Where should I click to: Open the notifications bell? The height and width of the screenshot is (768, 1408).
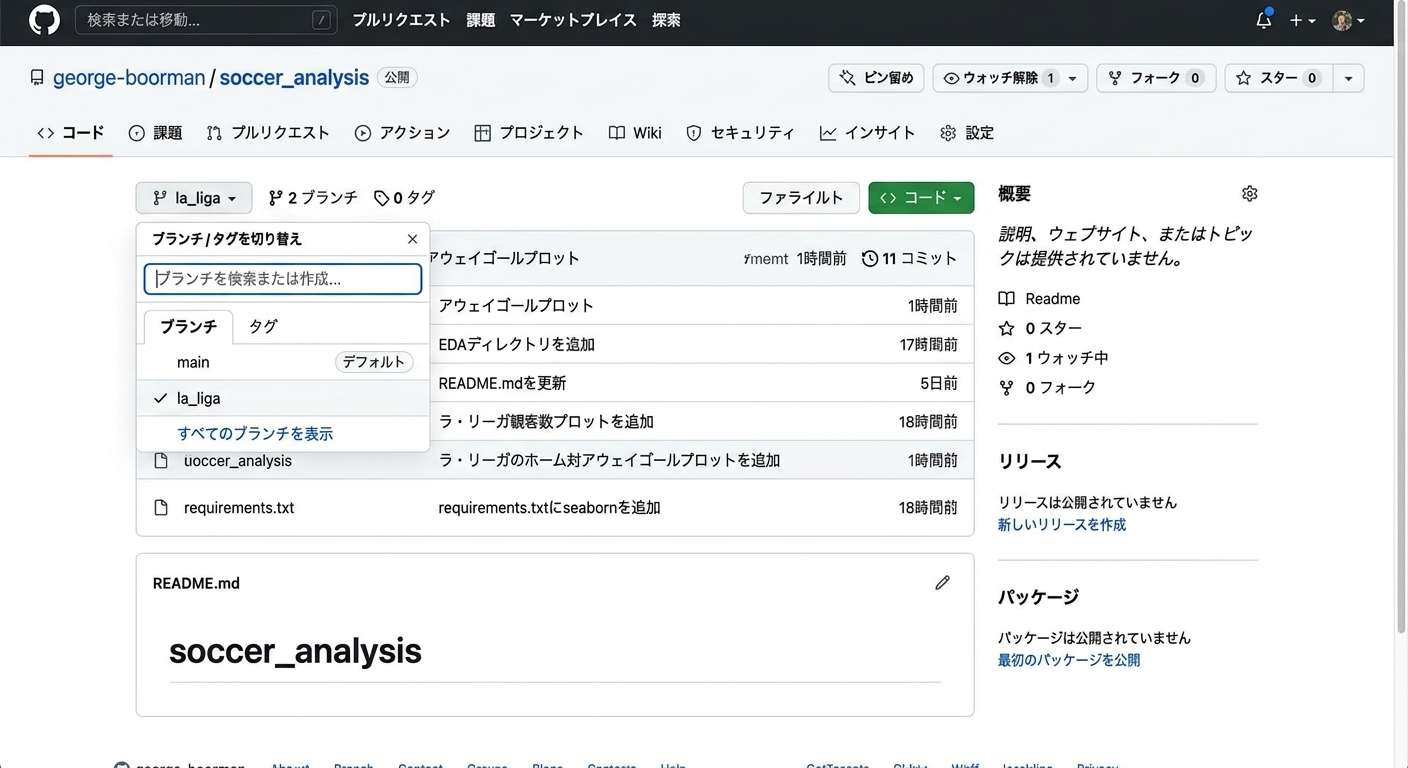pos(1264,20)
